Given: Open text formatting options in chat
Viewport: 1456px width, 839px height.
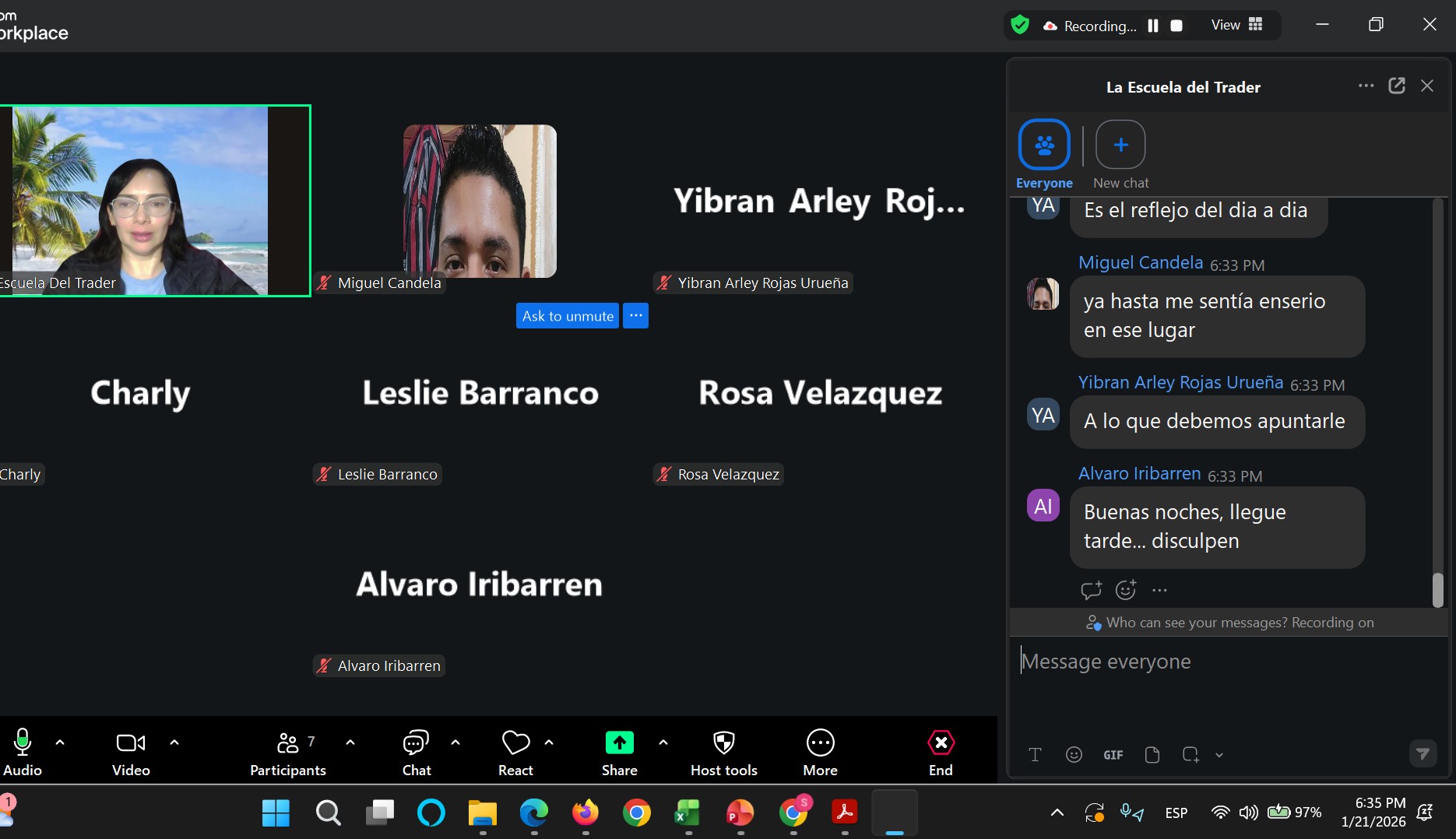Looking at the screenshot, I should click(1035, 754).
